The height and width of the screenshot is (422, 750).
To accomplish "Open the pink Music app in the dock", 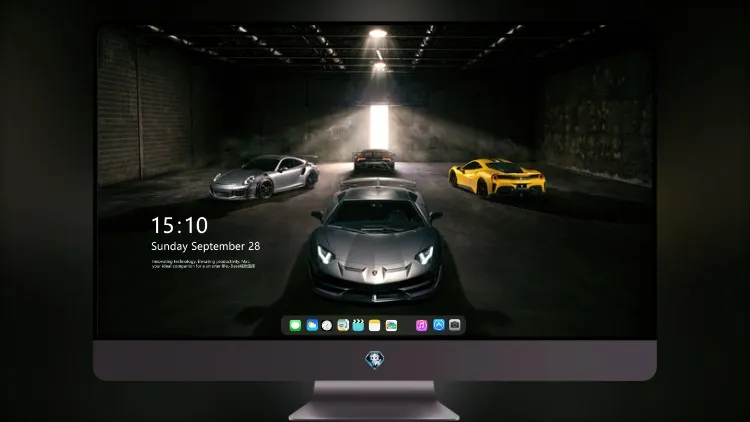I will [x=421, y=325].
